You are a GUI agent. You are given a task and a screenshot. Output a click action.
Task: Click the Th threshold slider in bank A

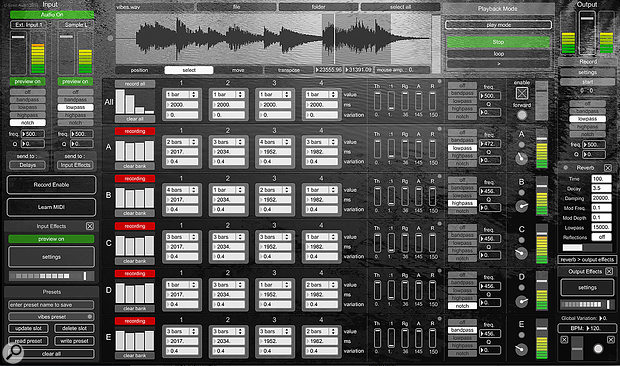377,149
